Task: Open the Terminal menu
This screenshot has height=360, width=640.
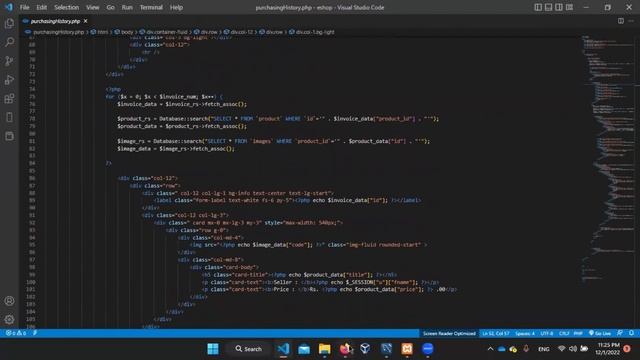Action: pos(151,7)
